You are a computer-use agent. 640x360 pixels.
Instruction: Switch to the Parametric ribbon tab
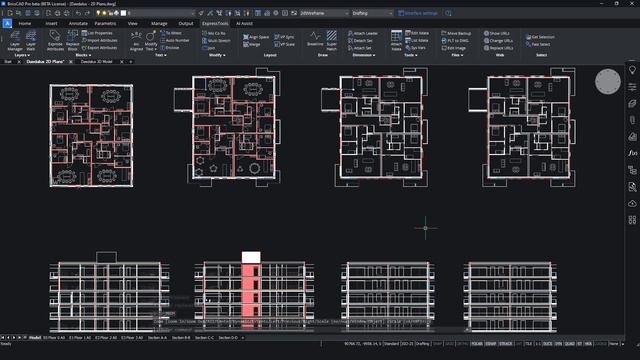(105, 24)
